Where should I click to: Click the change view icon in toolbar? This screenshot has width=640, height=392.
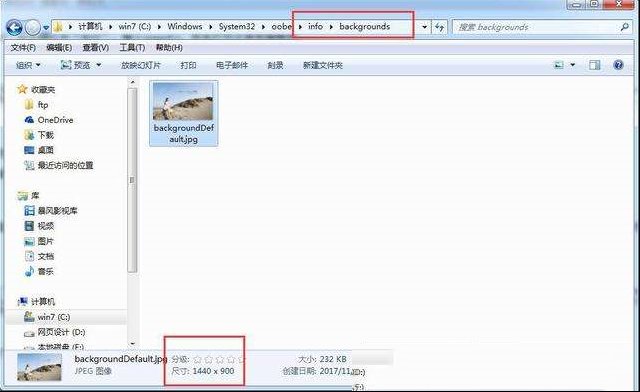(558, 65)
